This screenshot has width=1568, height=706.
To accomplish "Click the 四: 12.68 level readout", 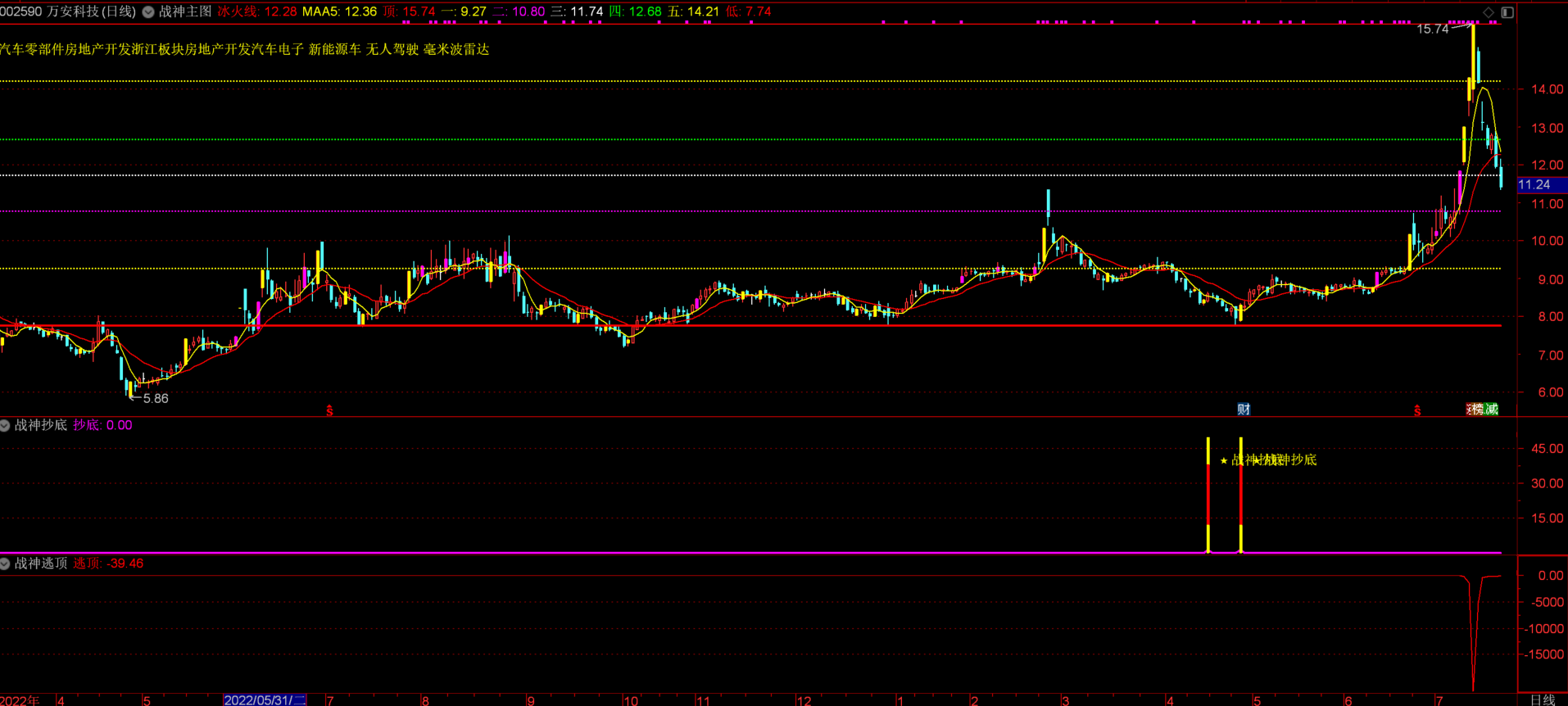I will pyautogui.click(x=635, y=11).
